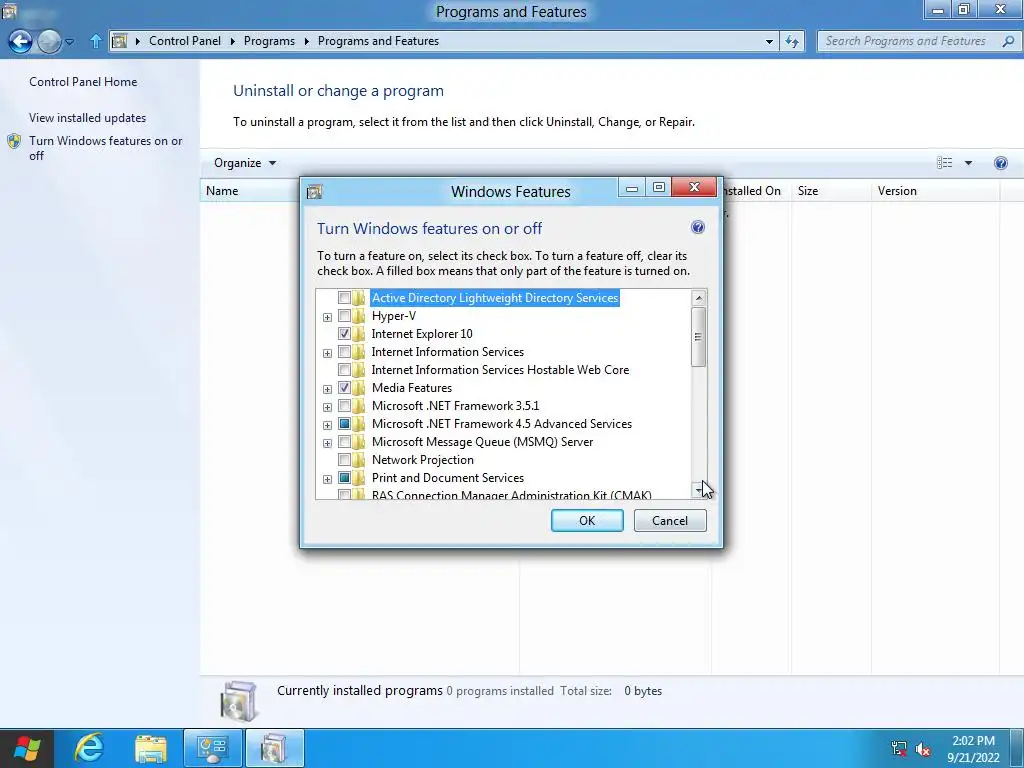This screenshot has width=1024, height=768.
Task: Check Microsoft .NET Framework 3.5.1
Action: (344, 406)
